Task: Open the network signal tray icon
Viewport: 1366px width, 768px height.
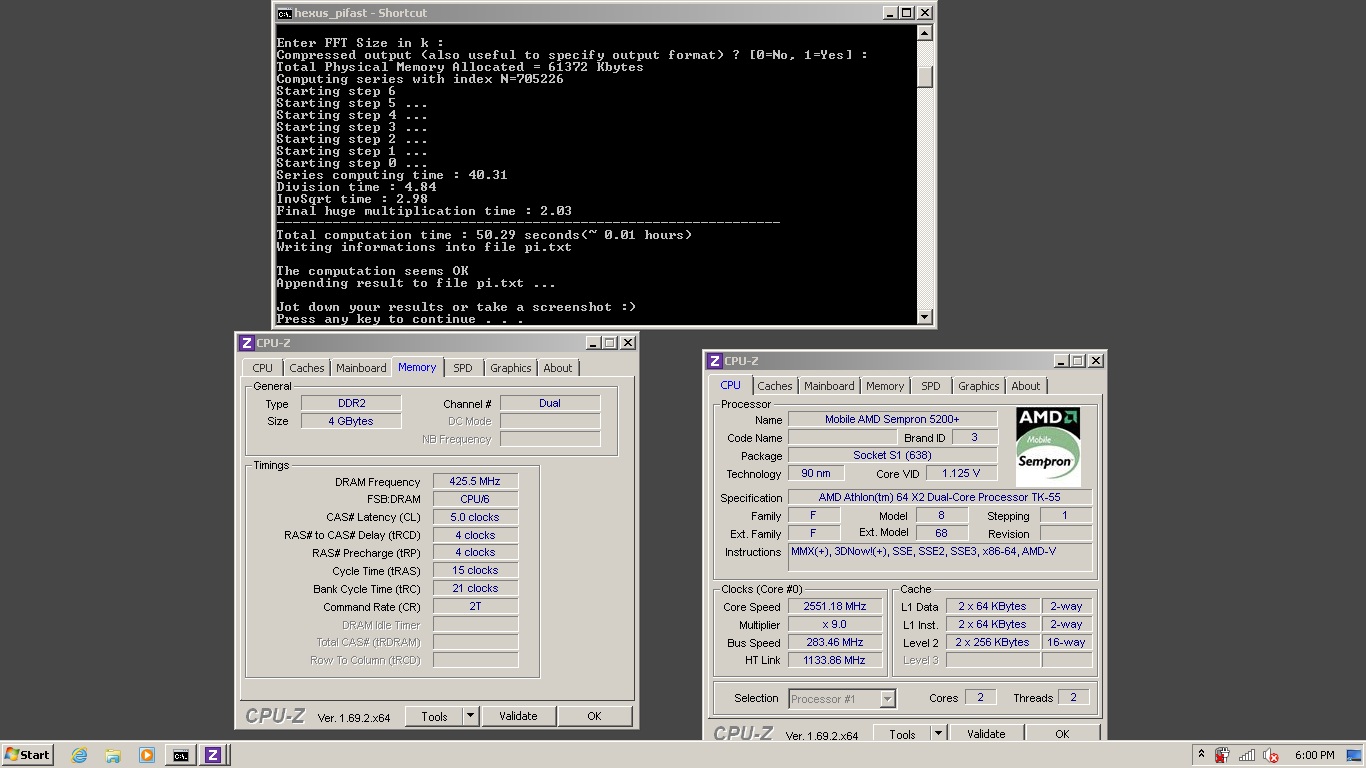Action: click(1247, 755)
